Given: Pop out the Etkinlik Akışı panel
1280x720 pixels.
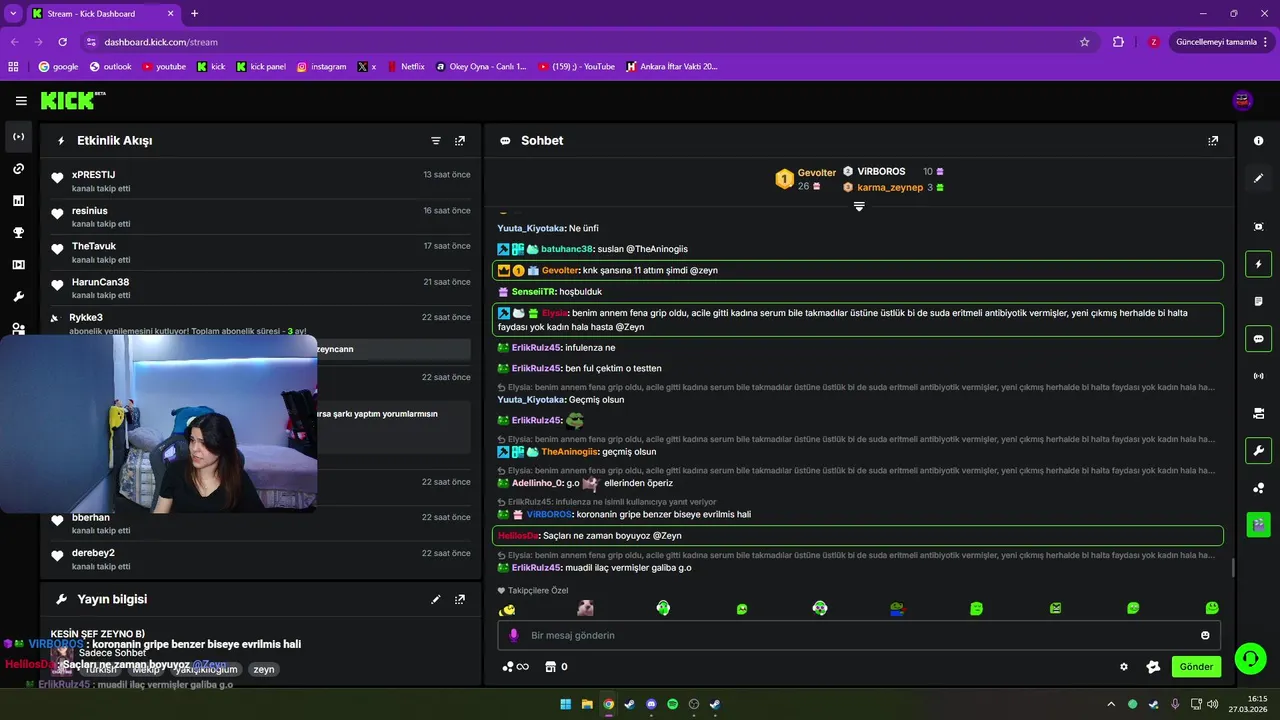Looking at the screenshot, I should [460, 141].
